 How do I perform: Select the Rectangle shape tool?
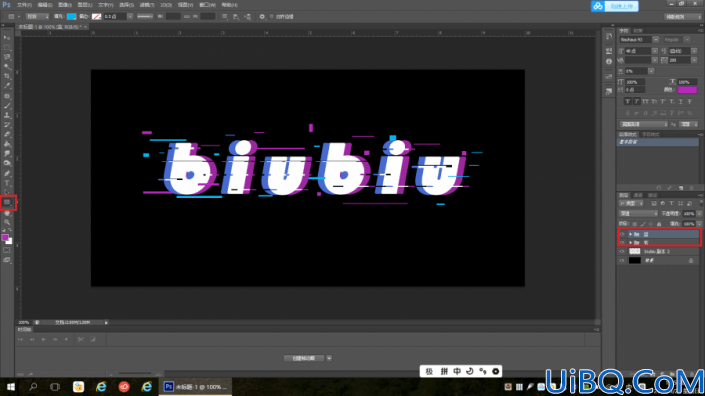[x=7, y=203]
